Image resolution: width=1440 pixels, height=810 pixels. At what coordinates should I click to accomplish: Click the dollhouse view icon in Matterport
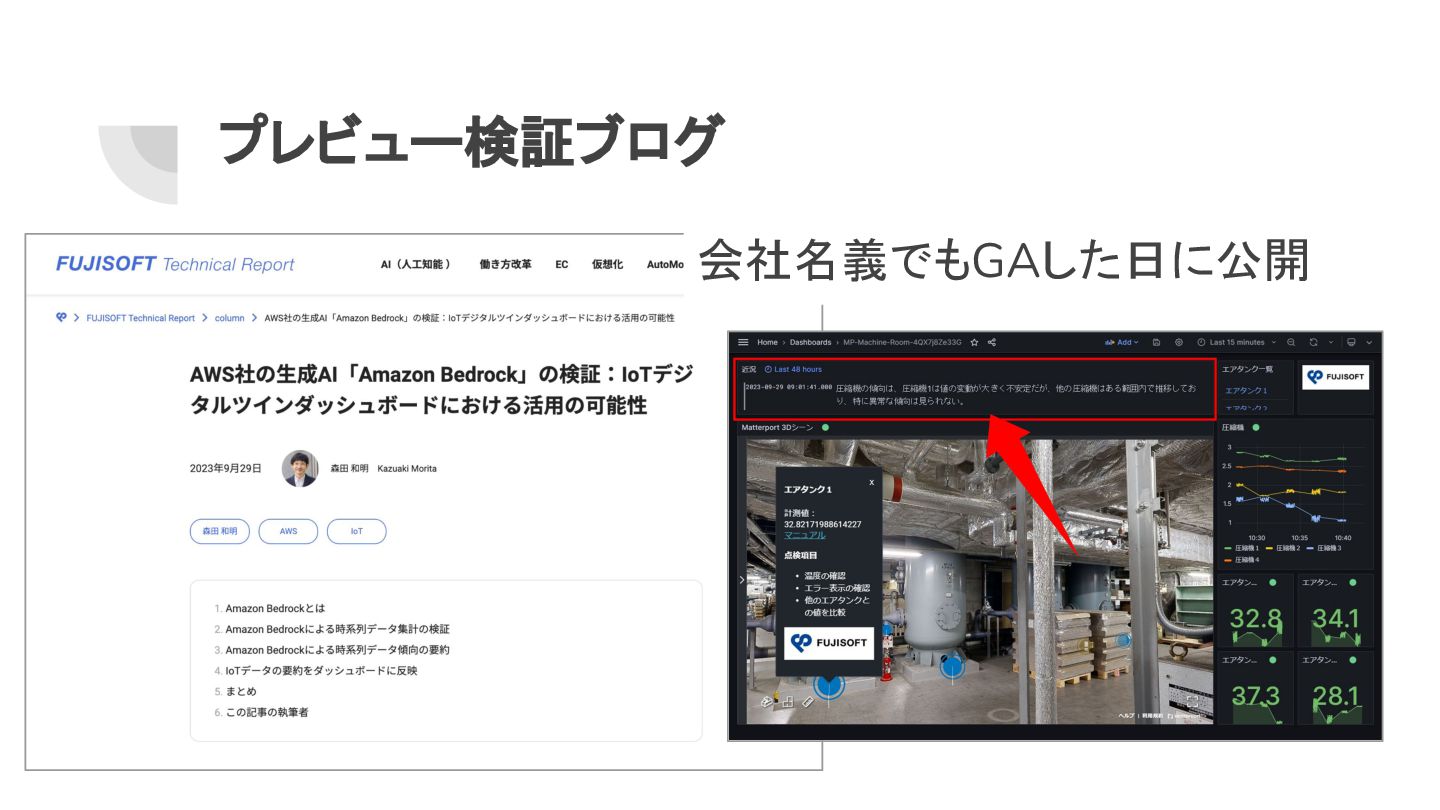(x=766, y=702)
